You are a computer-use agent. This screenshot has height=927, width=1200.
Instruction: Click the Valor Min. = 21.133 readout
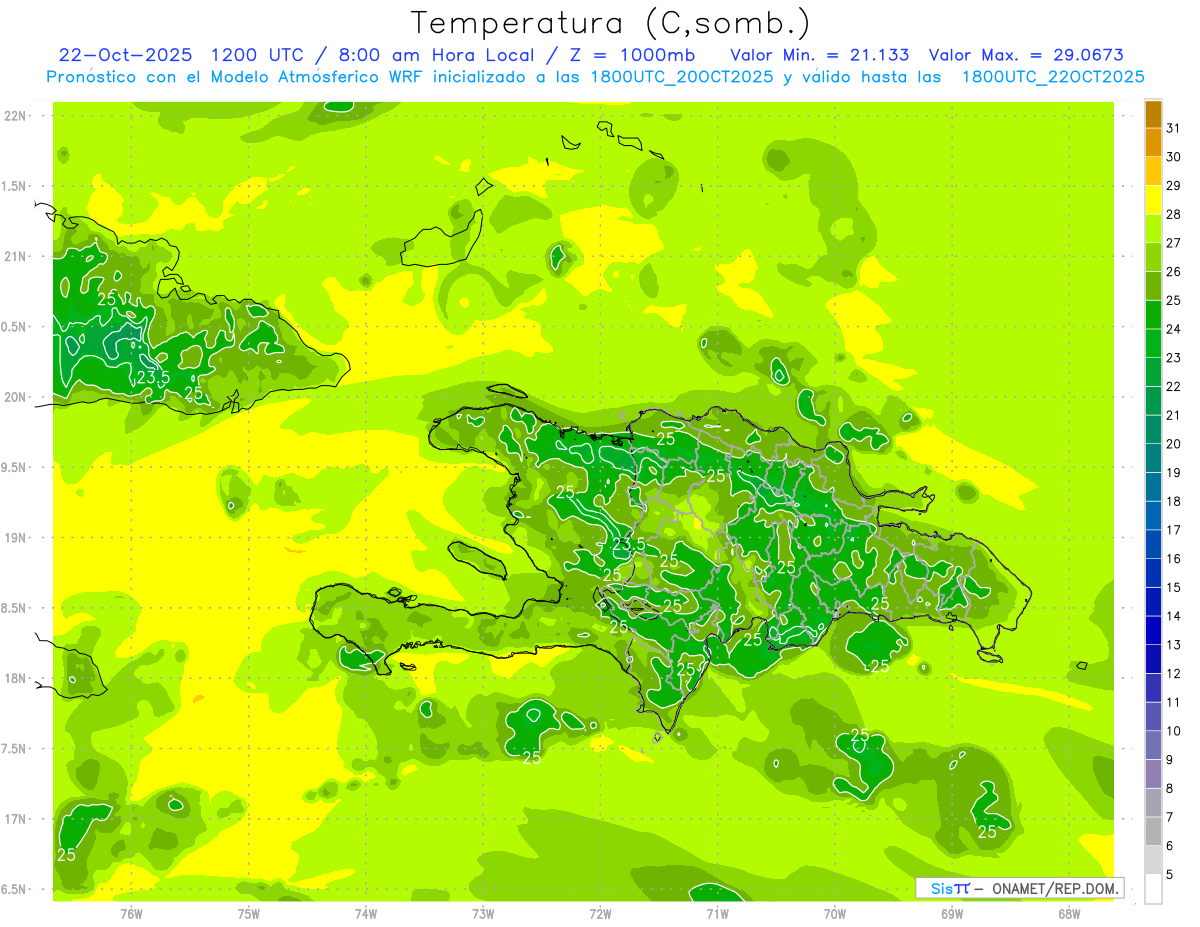pos(819,55)
